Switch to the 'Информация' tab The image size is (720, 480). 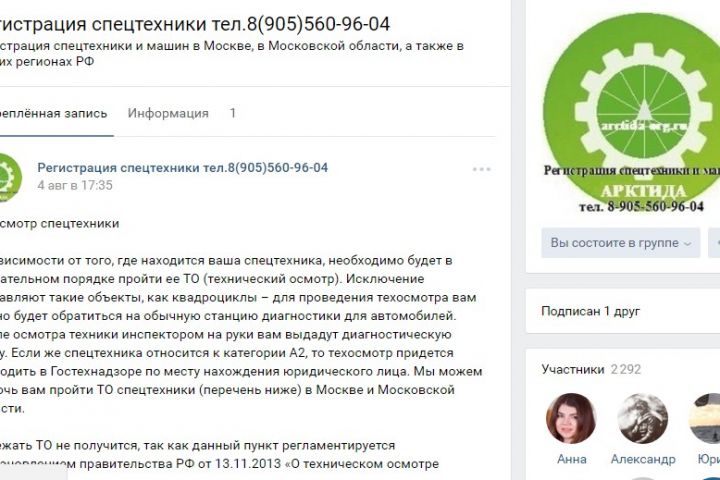click(x=168, y=113)
